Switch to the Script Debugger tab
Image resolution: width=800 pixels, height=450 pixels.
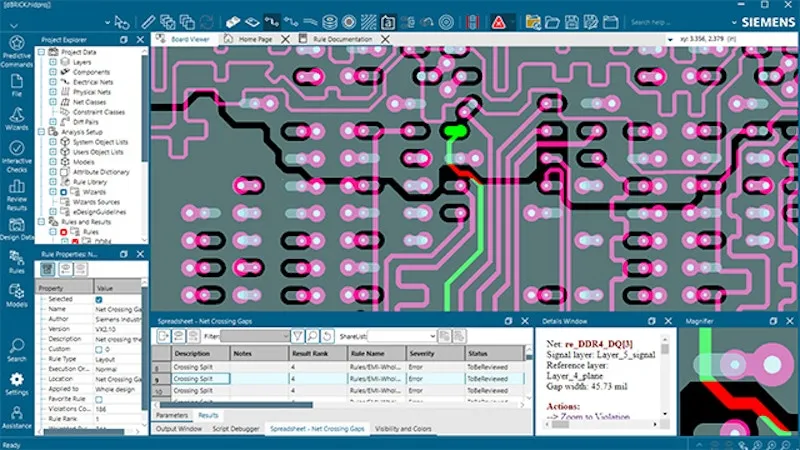pyautogui.click(x=236, y=429)
